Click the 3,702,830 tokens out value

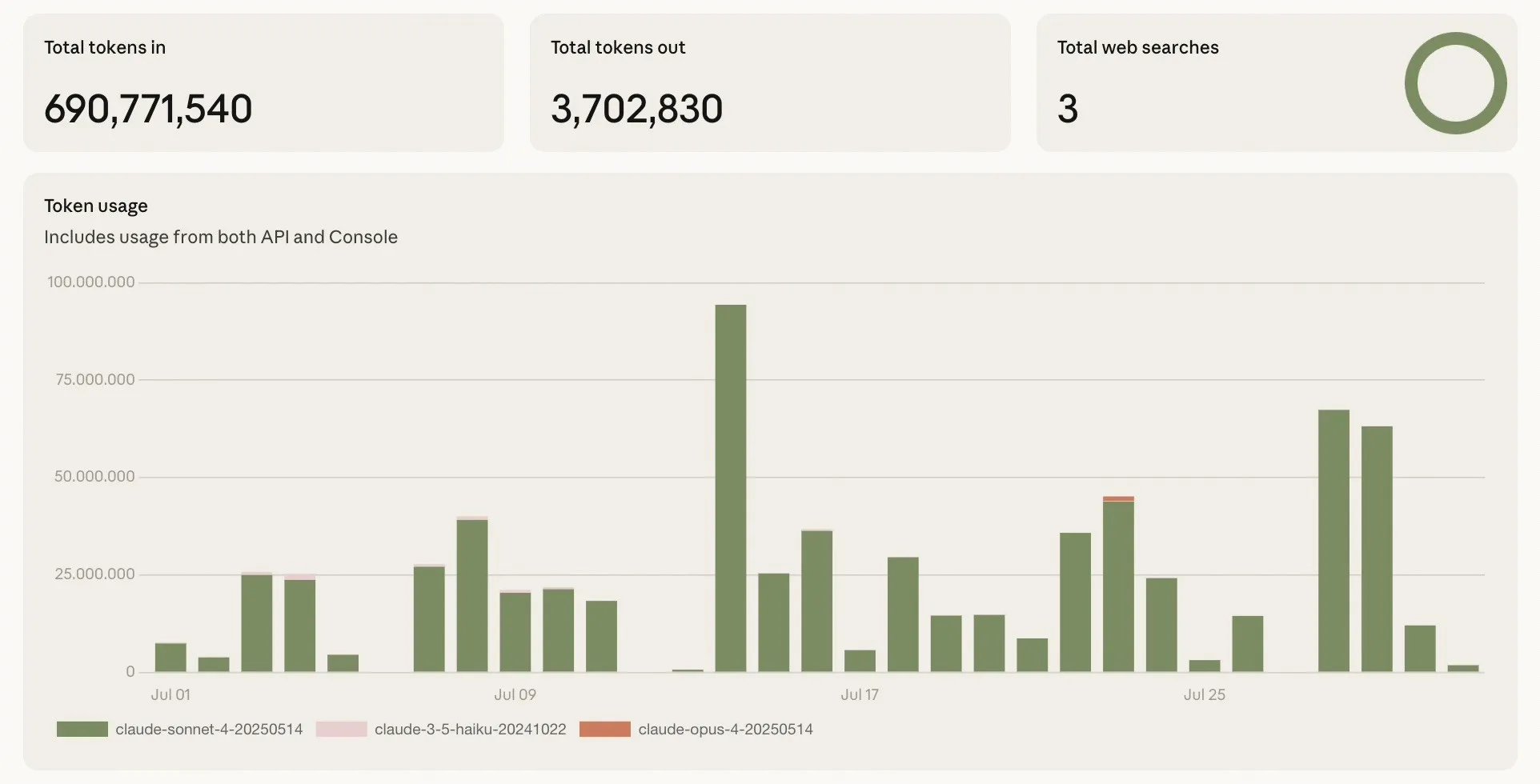[x=637, y=109]
